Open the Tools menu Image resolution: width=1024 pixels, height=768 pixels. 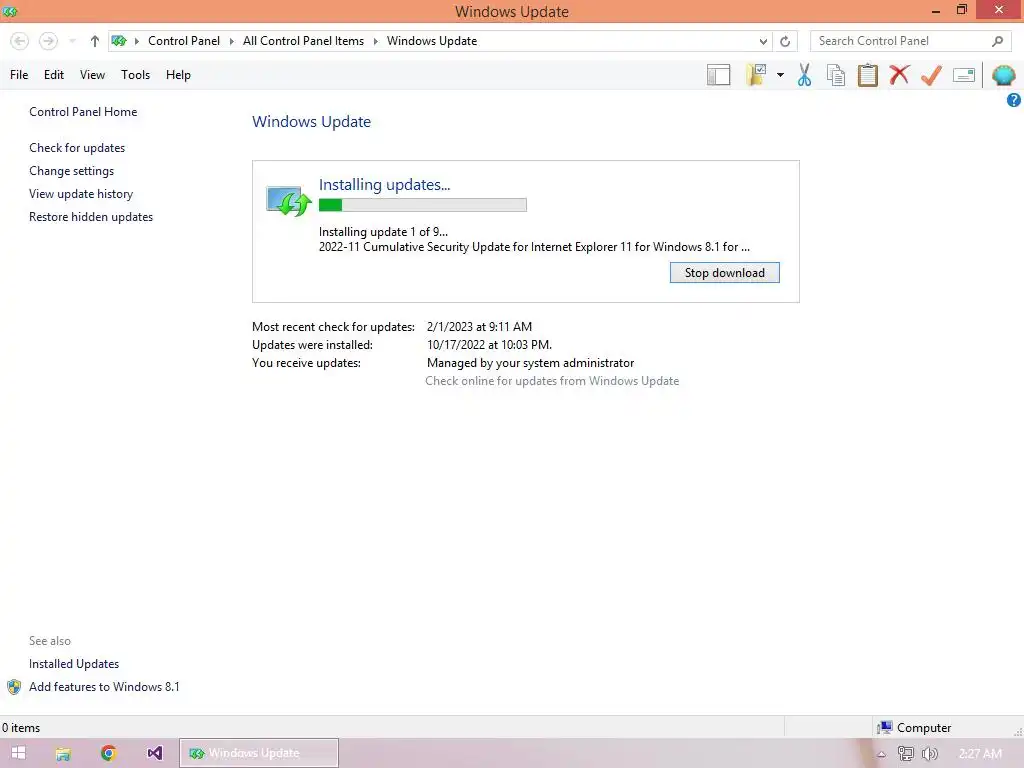pyautogui.click(x=135, y=75)
